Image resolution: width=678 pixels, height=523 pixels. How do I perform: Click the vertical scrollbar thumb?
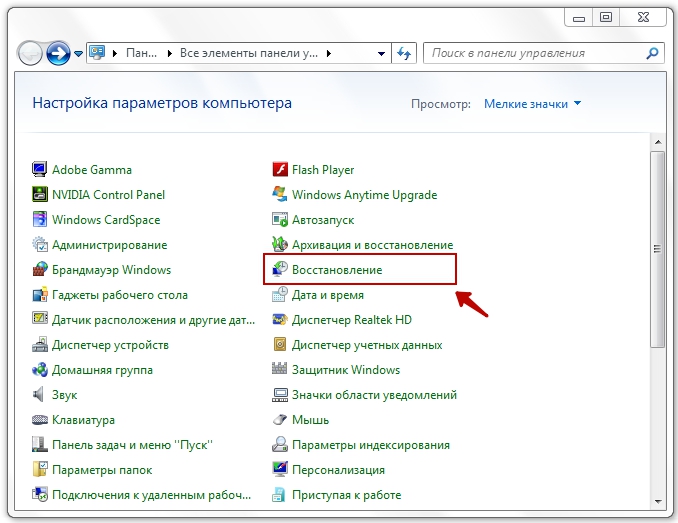point(658,249)
